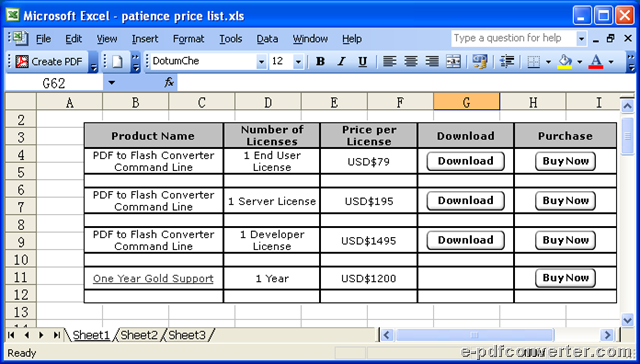Apply yellow Fill Color
This screenshot has width=640, height=364.
pyautogui.click(x=565, y=62)
